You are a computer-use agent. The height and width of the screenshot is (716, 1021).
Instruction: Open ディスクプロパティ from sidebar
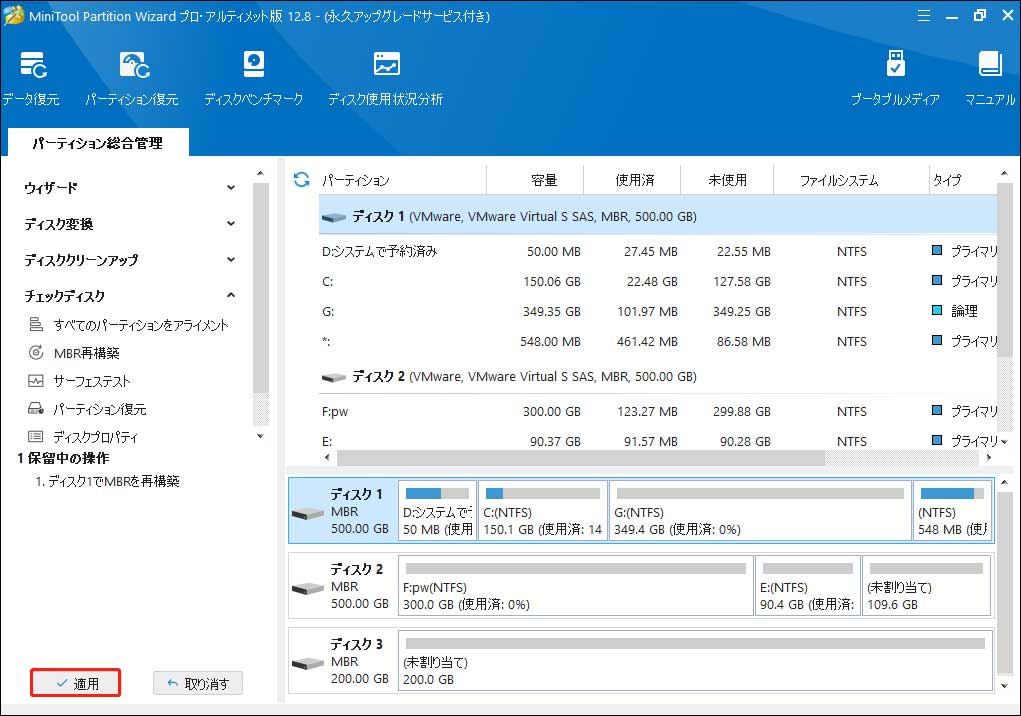[x=83, y=437]
